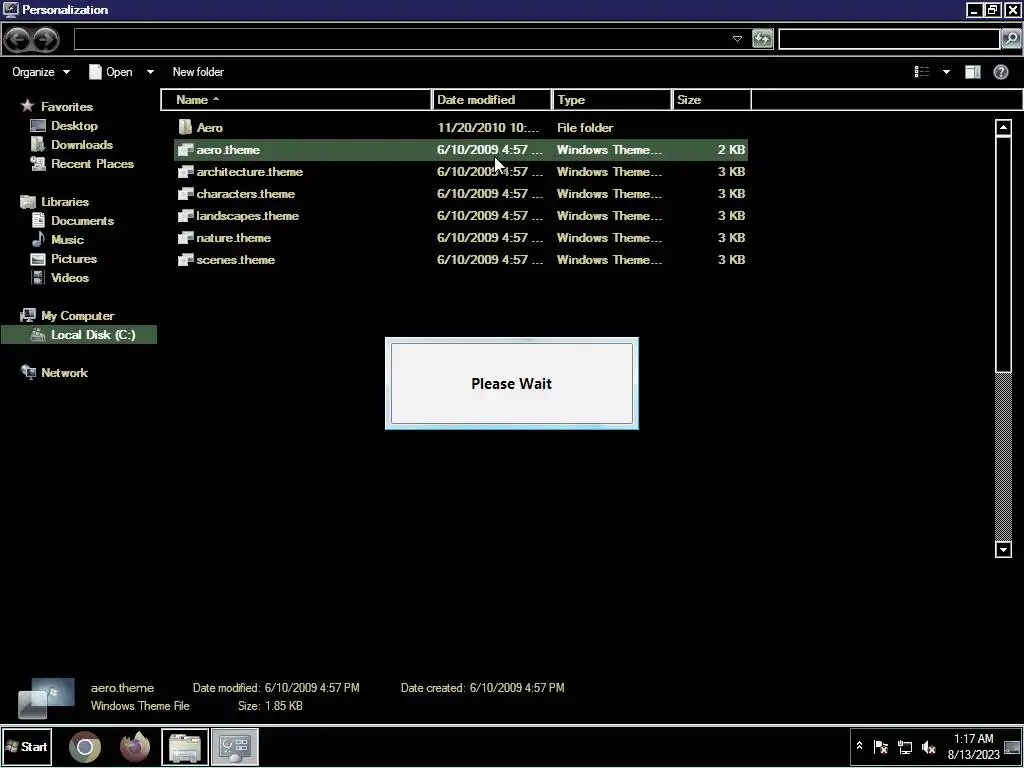The height and width of the screenshot is (768, 1024).
Task: Click the aero.theme thumbnail in details pane
Action: pos(46,698)
